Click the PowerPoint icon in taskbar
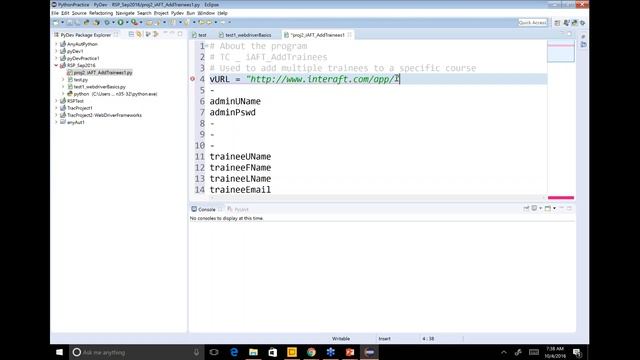640x360 pixels. coord(350,352)
